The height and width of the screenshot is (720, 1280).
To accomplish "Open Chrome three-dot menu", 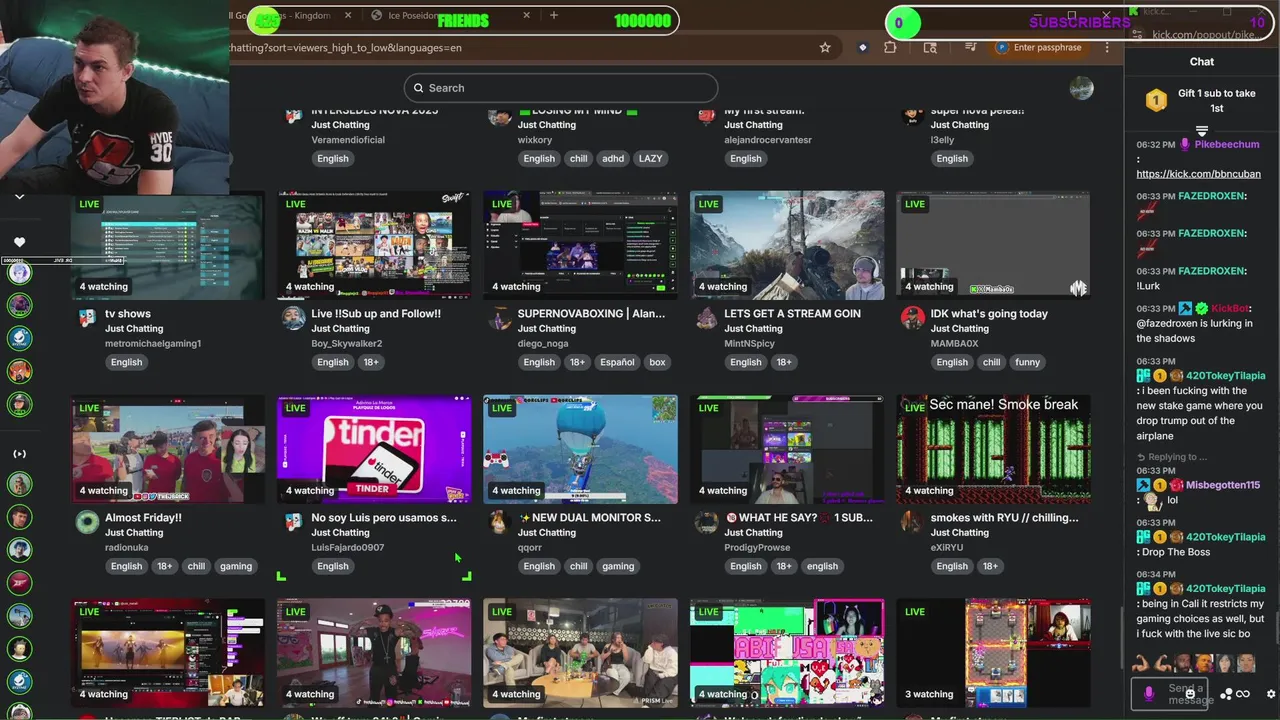I will [1107, 47].
